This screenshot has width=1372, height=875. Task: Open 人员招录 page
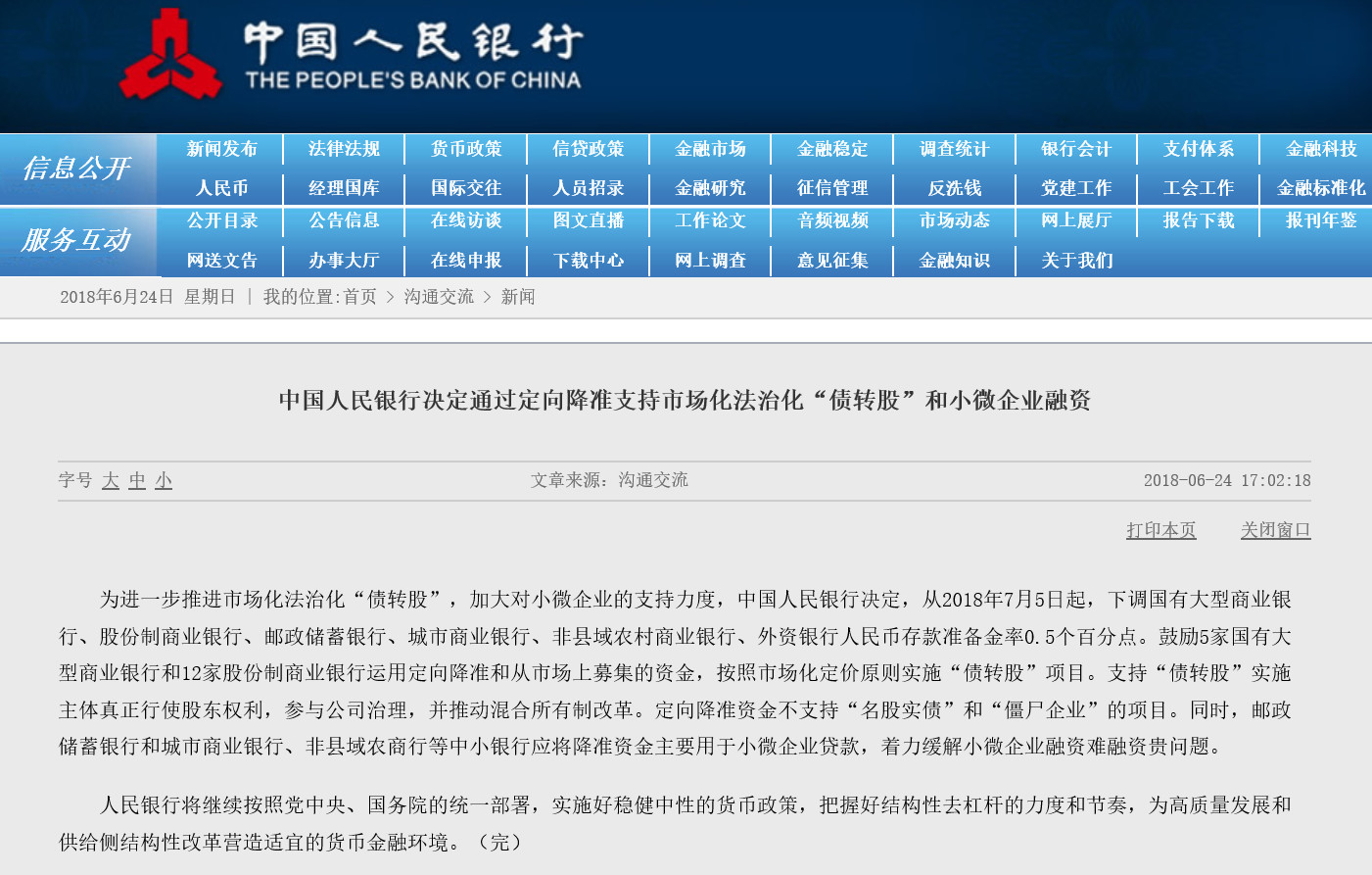(589, 188)
